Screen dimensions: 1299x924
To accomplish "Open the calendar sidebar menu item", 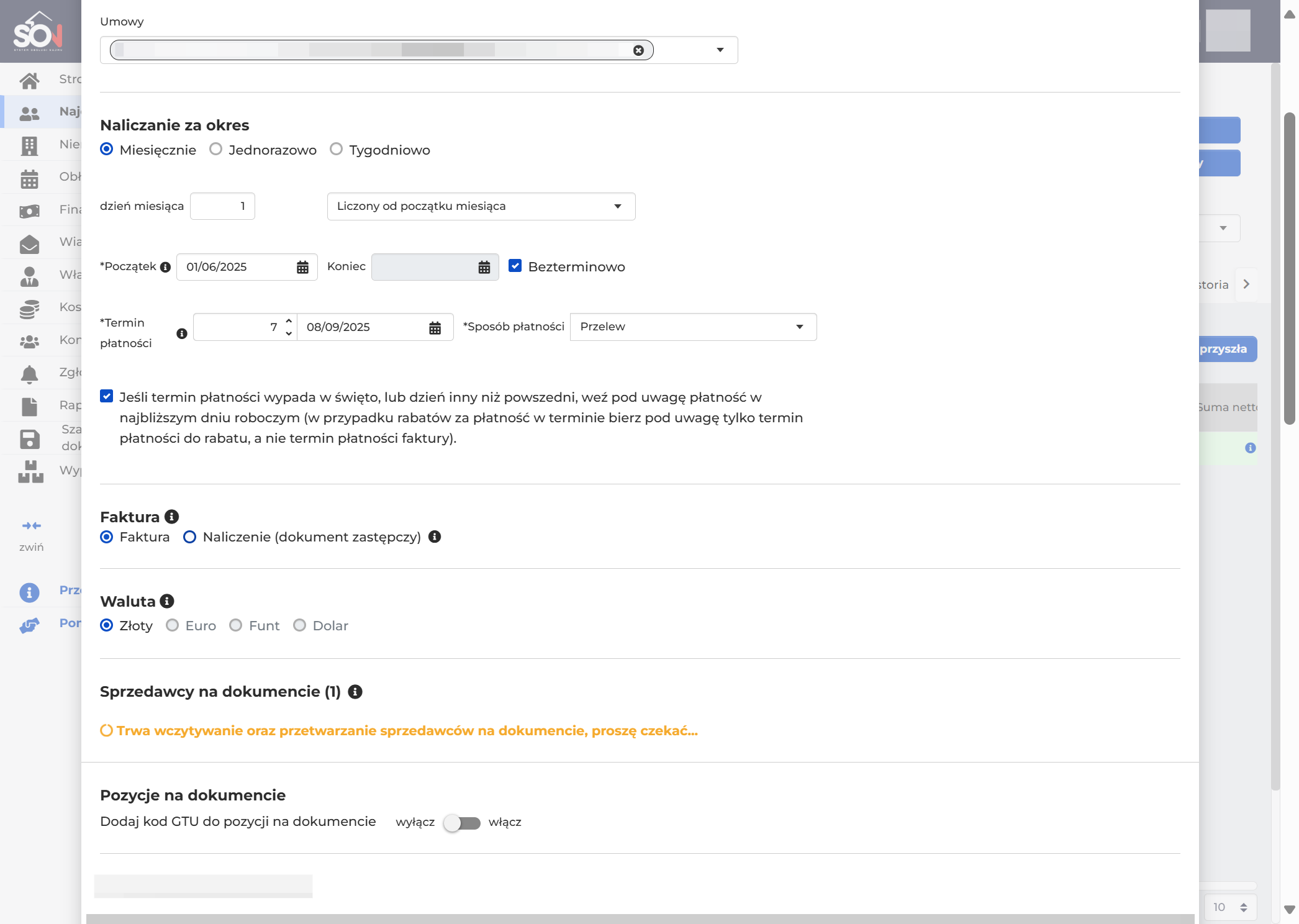I will tap(29, 179).
